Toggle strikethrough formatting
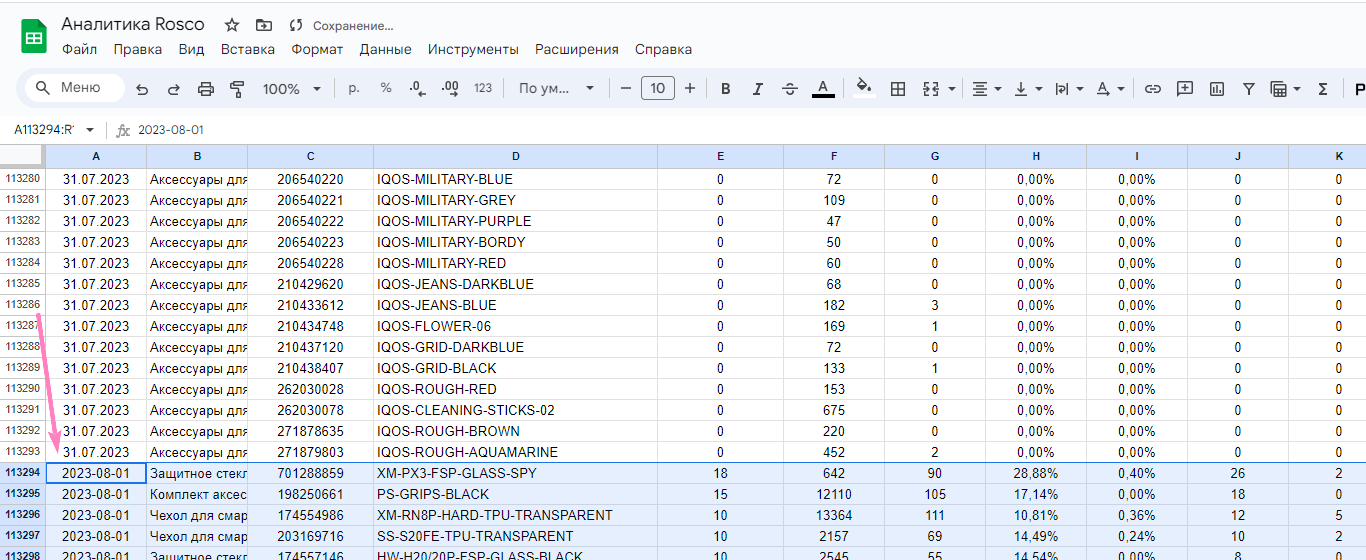This screenshot has height=560, width=1366. coord(790,89)
